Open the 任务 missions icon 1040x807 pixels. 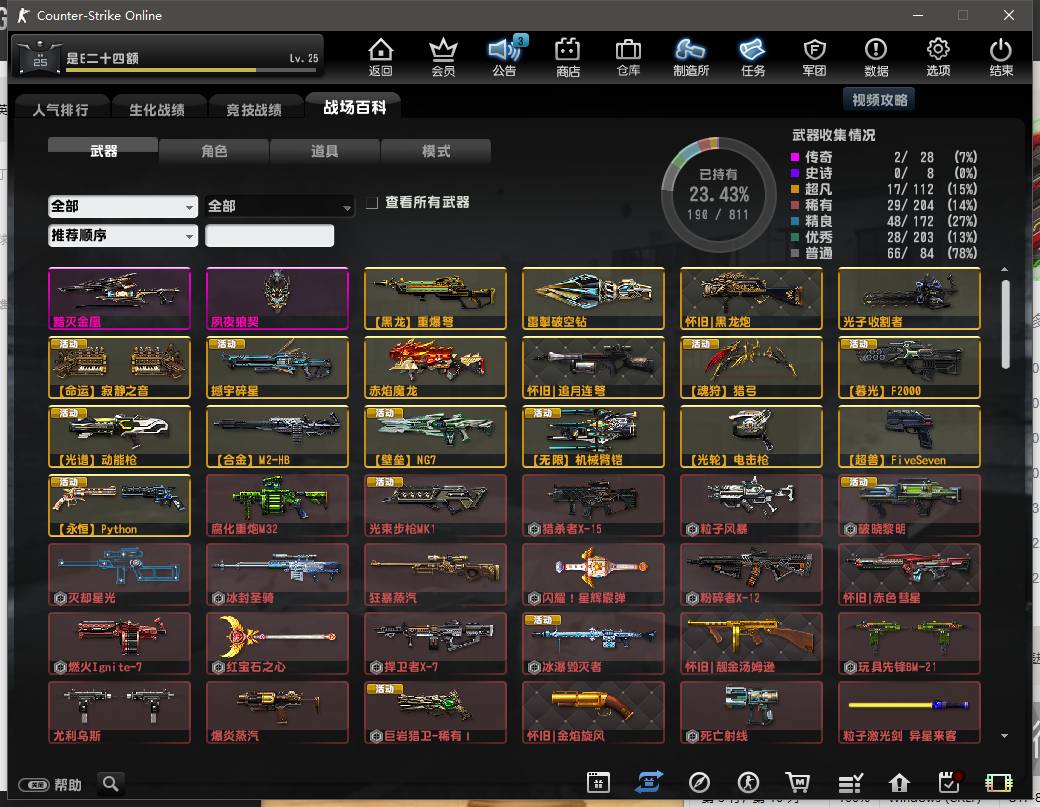tap(753, 57)
